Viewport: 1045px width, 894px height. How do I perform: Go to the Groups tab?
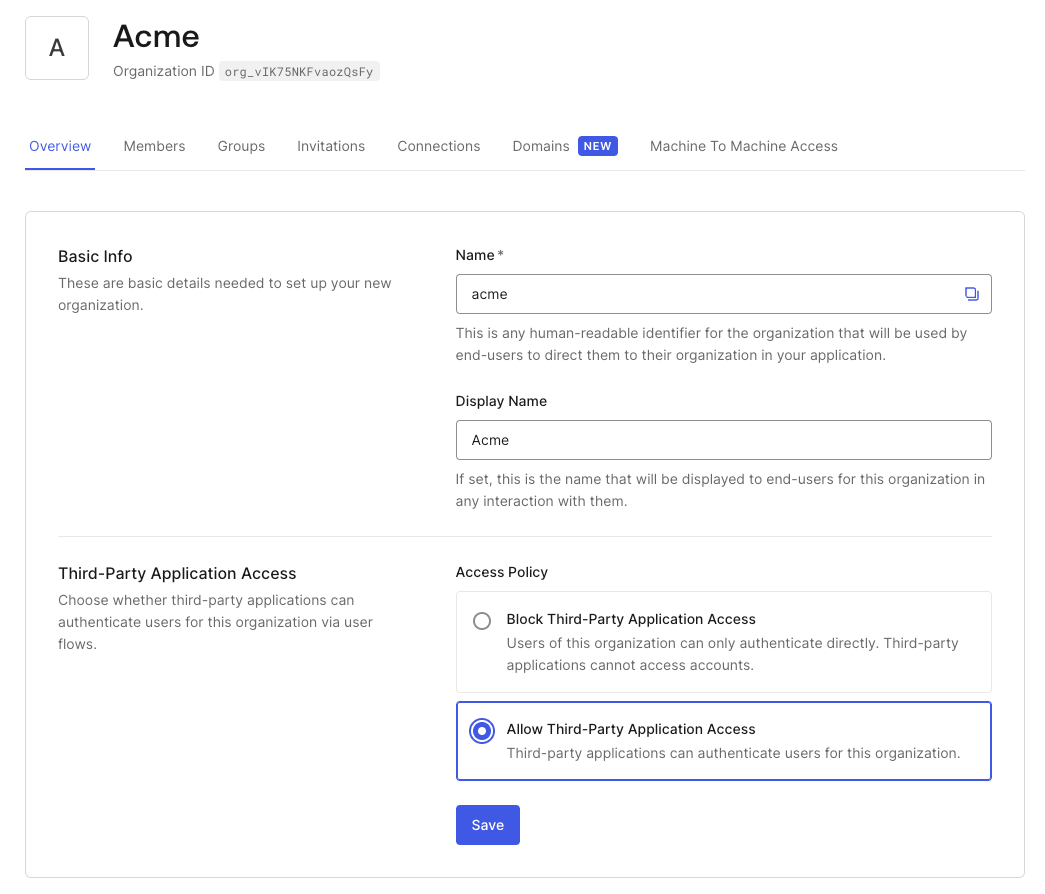point(241,146)
